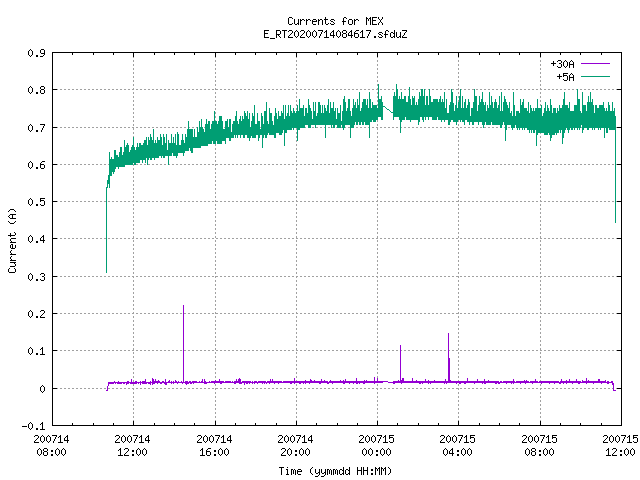The height and width of the screenshot is (480, 640).
Task: Click the green trace's final drop near 0.45 A
Action: [x=616, y=176]
